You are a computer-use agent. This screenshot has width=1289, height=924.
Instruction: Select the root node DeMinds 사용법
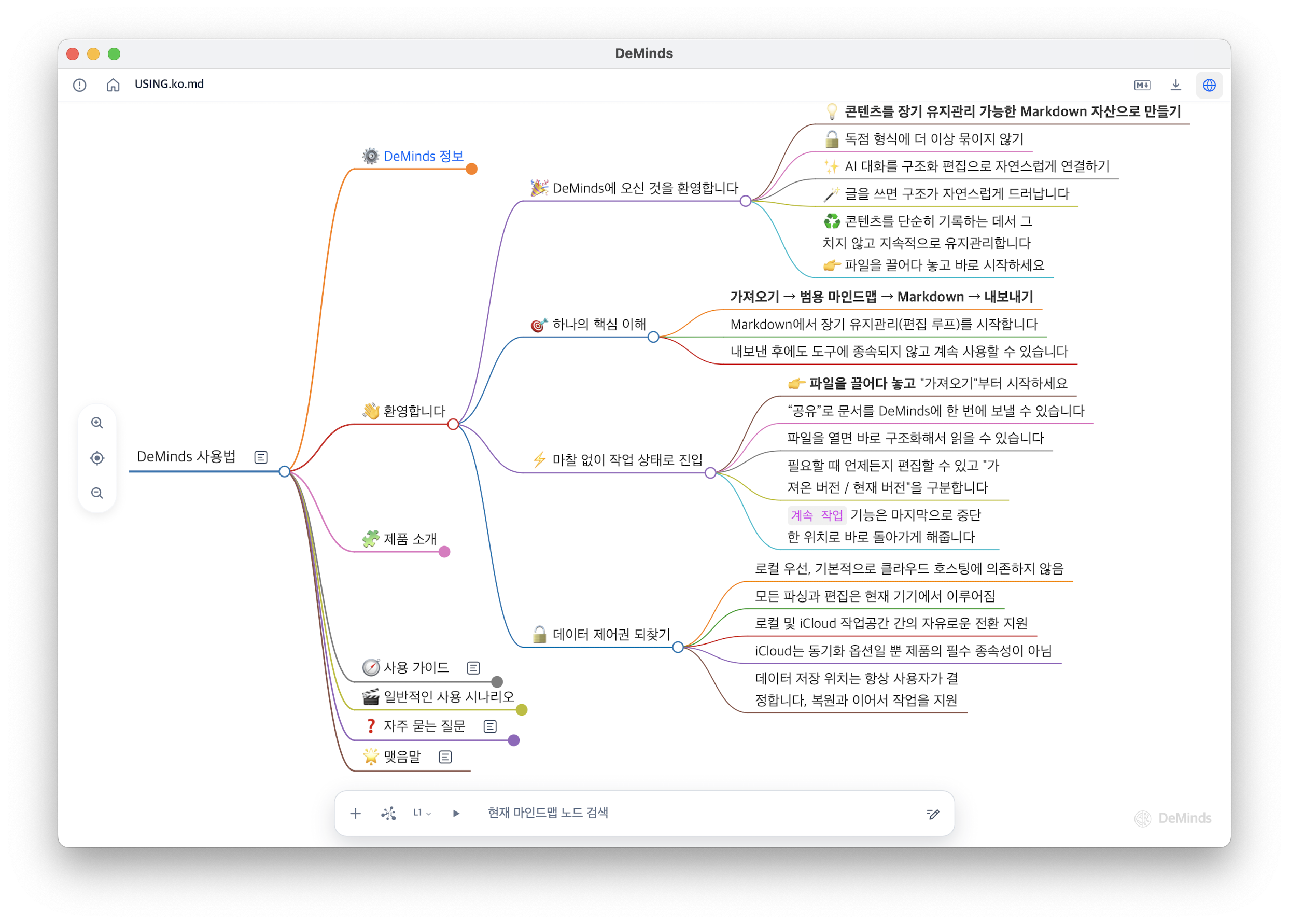click(186, 457)
